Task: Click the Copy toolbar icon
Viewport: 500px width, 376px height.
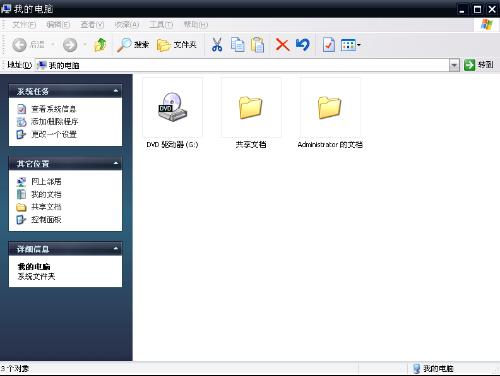Action: [x=237, y=45]
